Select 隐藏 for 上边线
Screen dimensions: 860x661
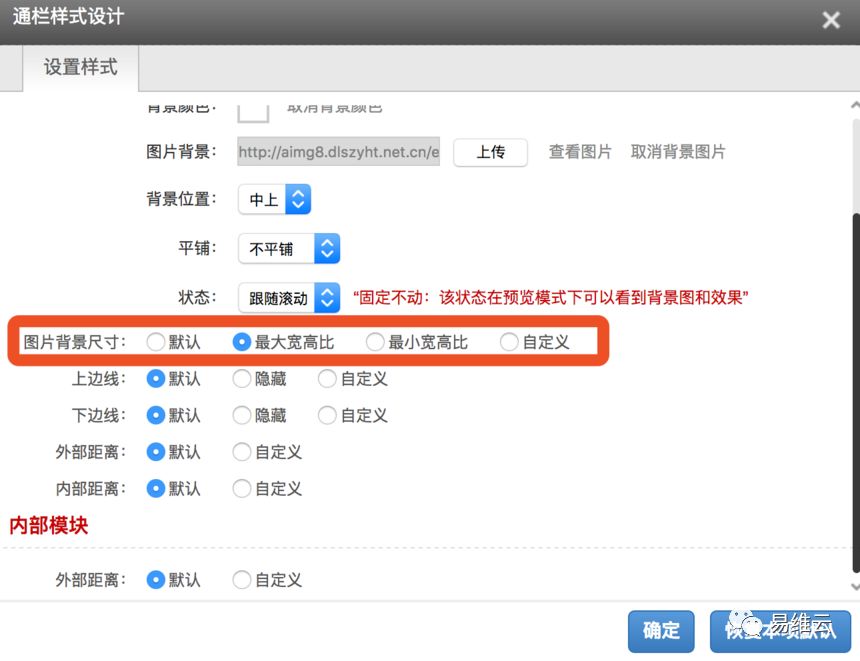coord(241,378)
